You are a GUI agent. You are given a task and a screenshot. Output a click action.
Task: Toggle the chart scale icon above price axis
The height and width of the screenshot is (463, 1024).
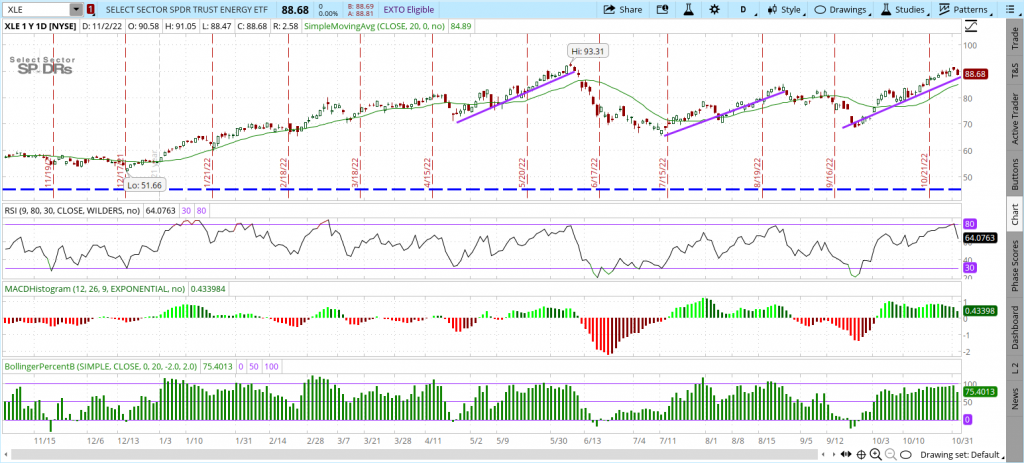[971, 27]
